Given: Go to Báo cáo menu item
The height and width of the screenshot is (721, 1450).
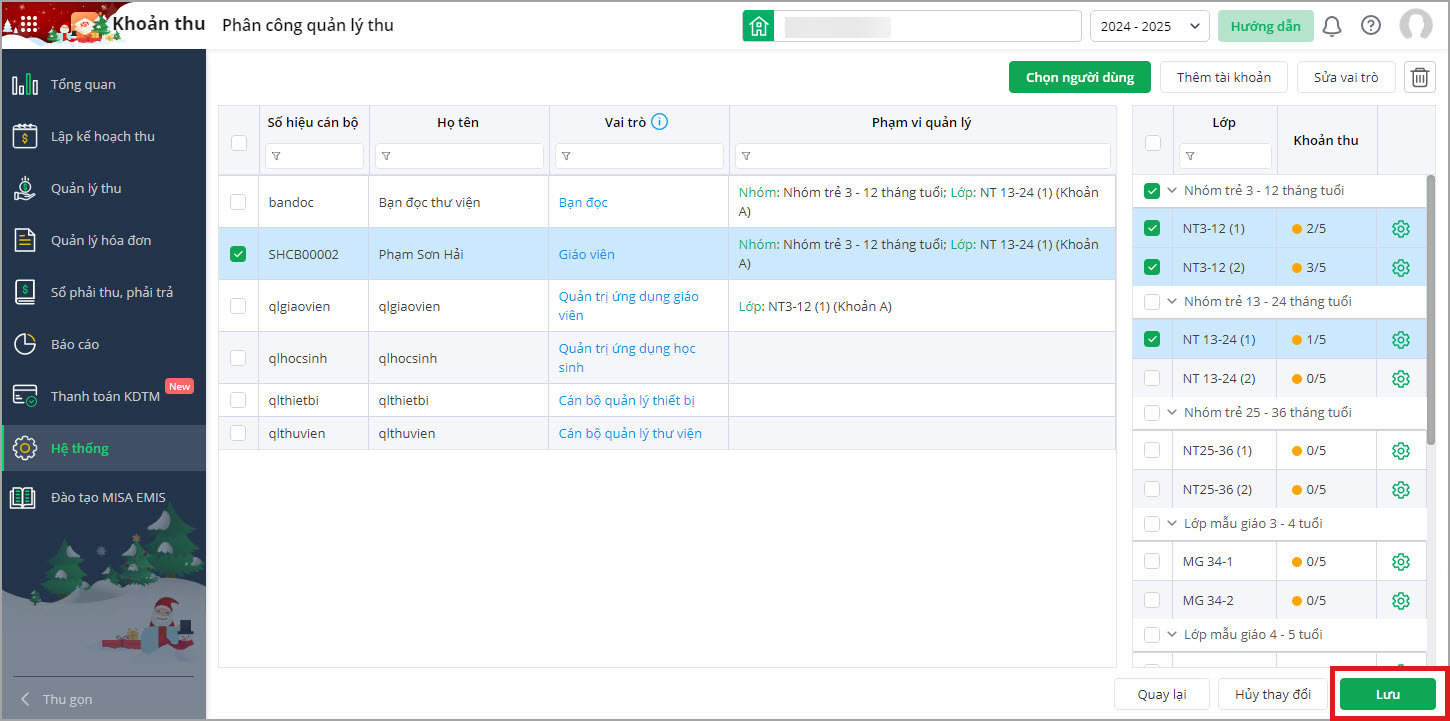Looking at the screenshot, I should click(75, 344).
